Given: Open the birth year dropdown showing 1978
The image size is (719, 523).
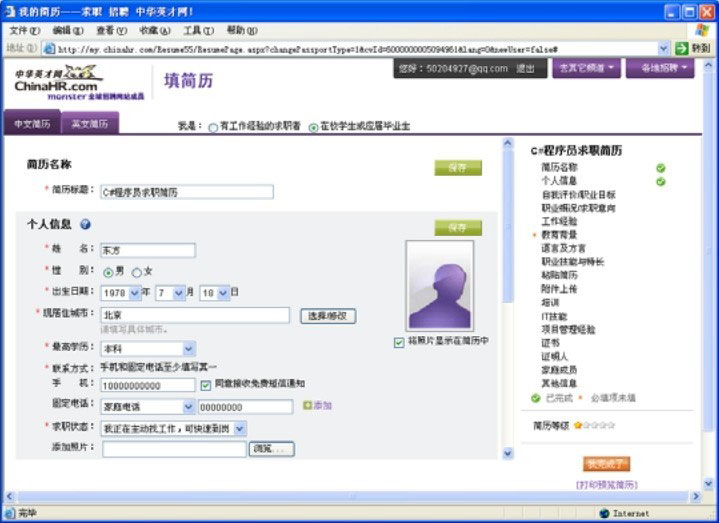Looking at the screenshot, I should click(133, 293).
